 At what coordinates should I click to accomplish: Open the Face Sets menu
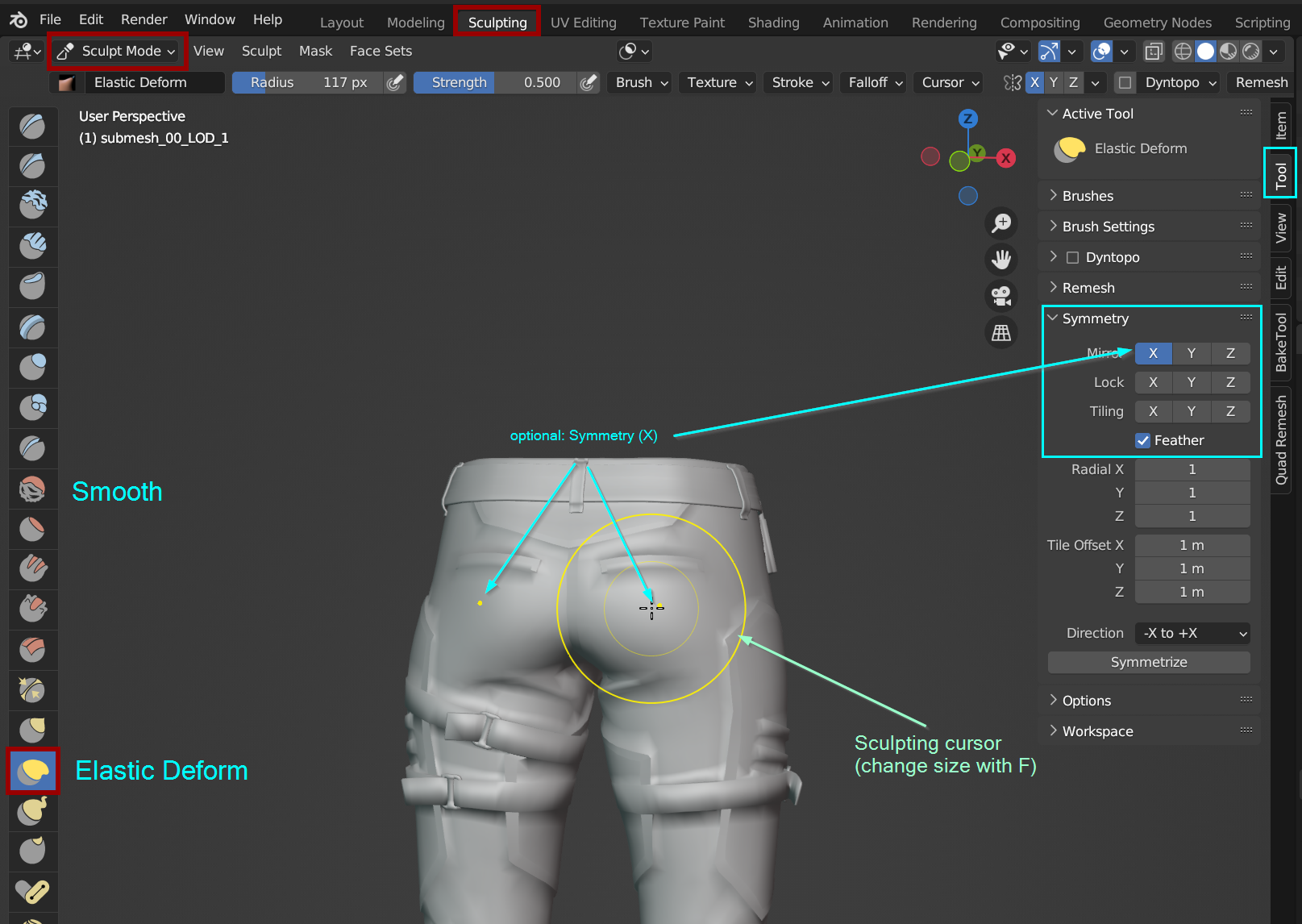click(381, 52)
